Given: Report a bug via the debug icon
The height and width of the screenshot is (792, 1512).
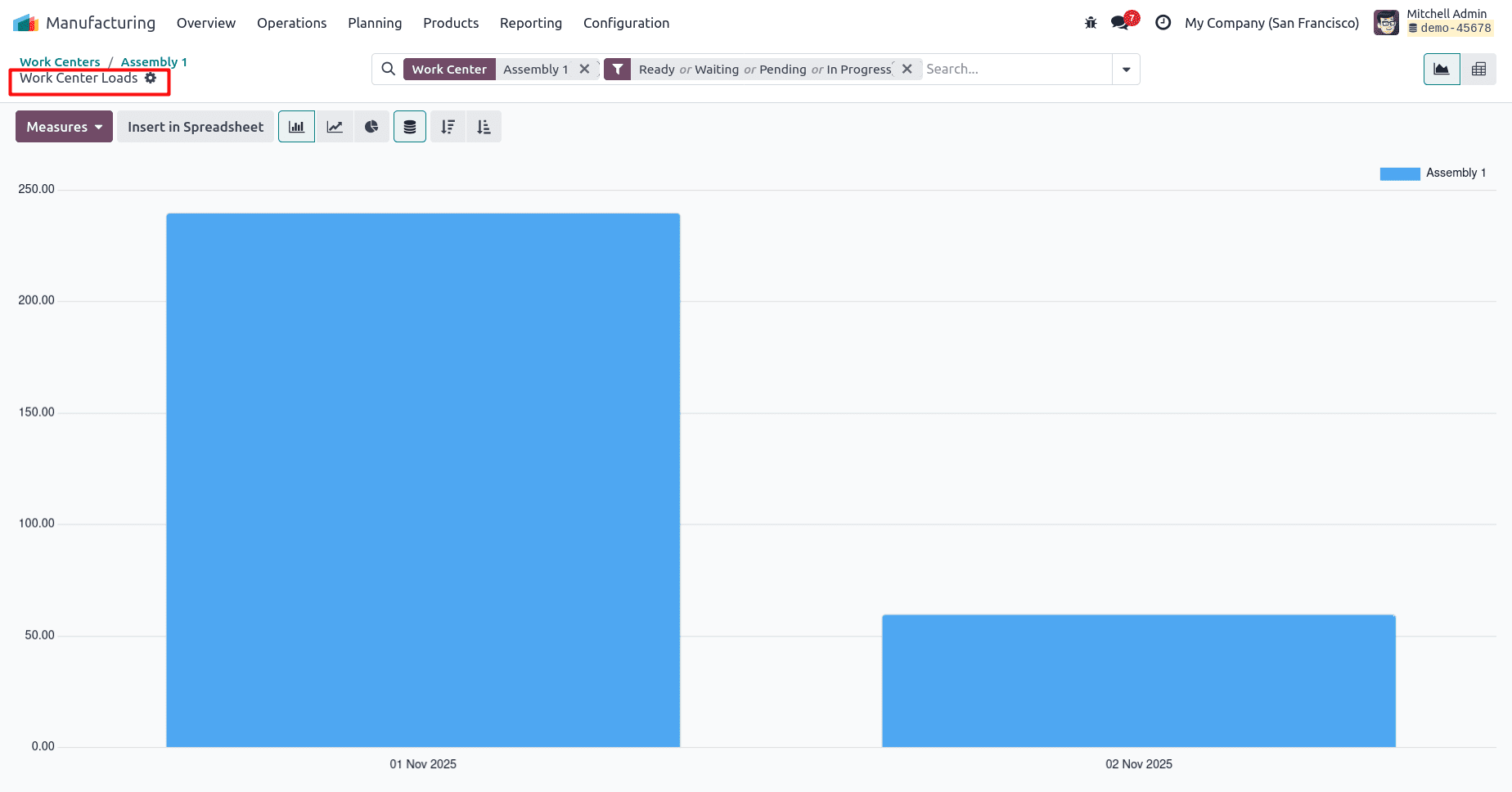Looking at the screenshot, I should (x=1090, y=23).
